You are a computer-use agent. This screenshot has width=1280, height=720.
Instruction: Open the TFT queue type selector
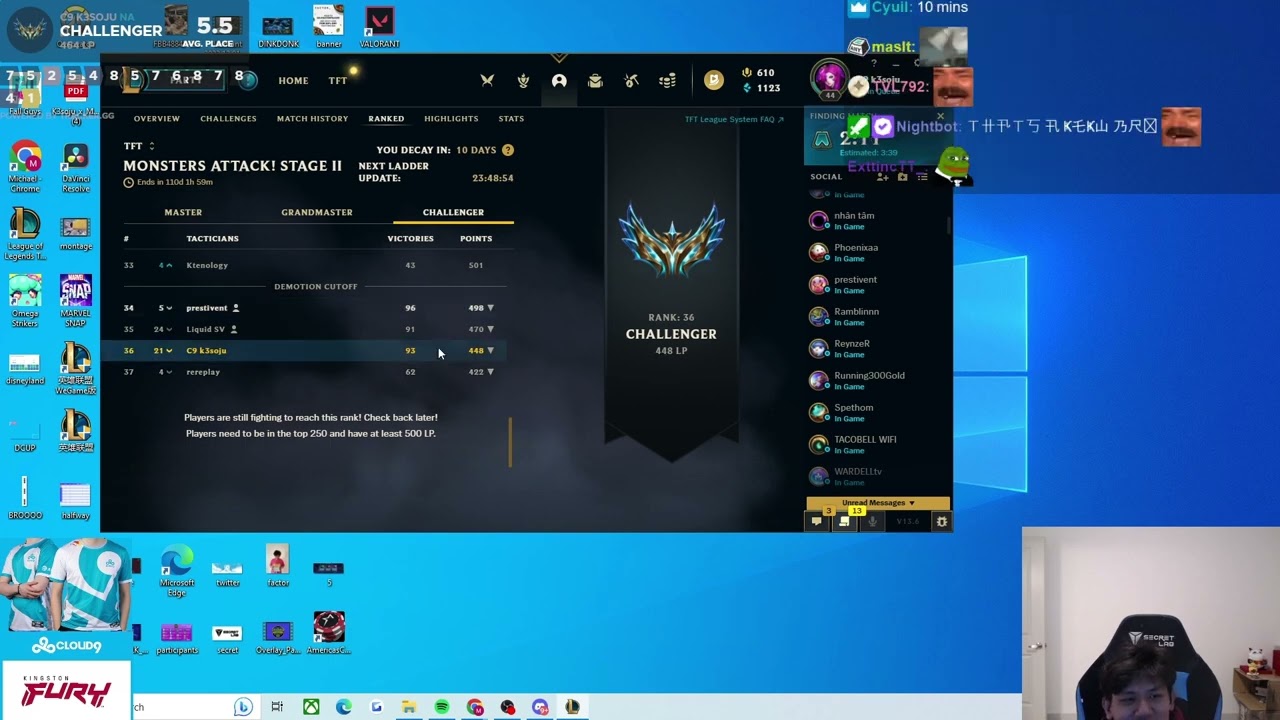(139, 146)
